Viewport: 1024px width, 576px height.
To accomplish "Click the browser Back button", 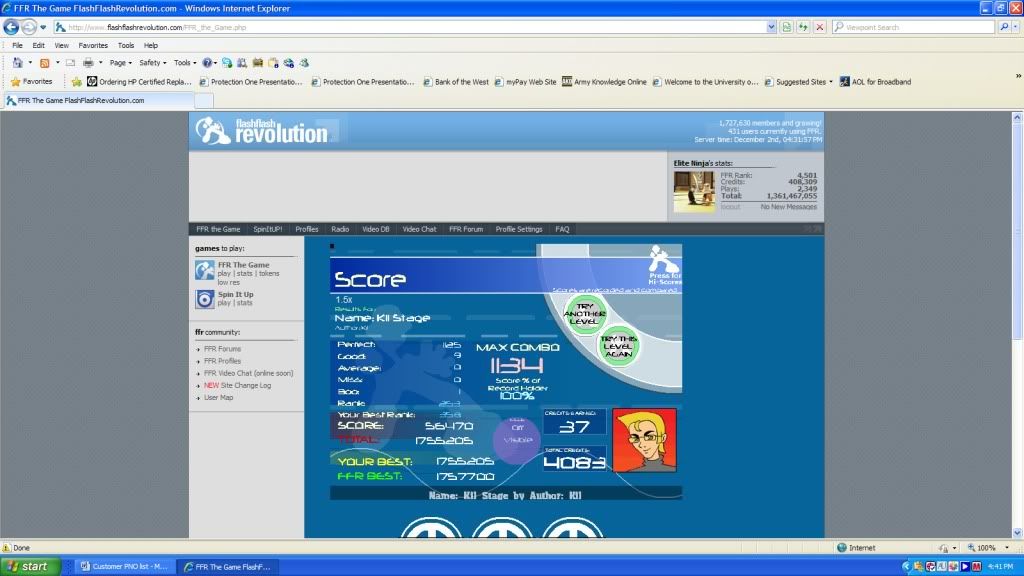I will (11, 27).
